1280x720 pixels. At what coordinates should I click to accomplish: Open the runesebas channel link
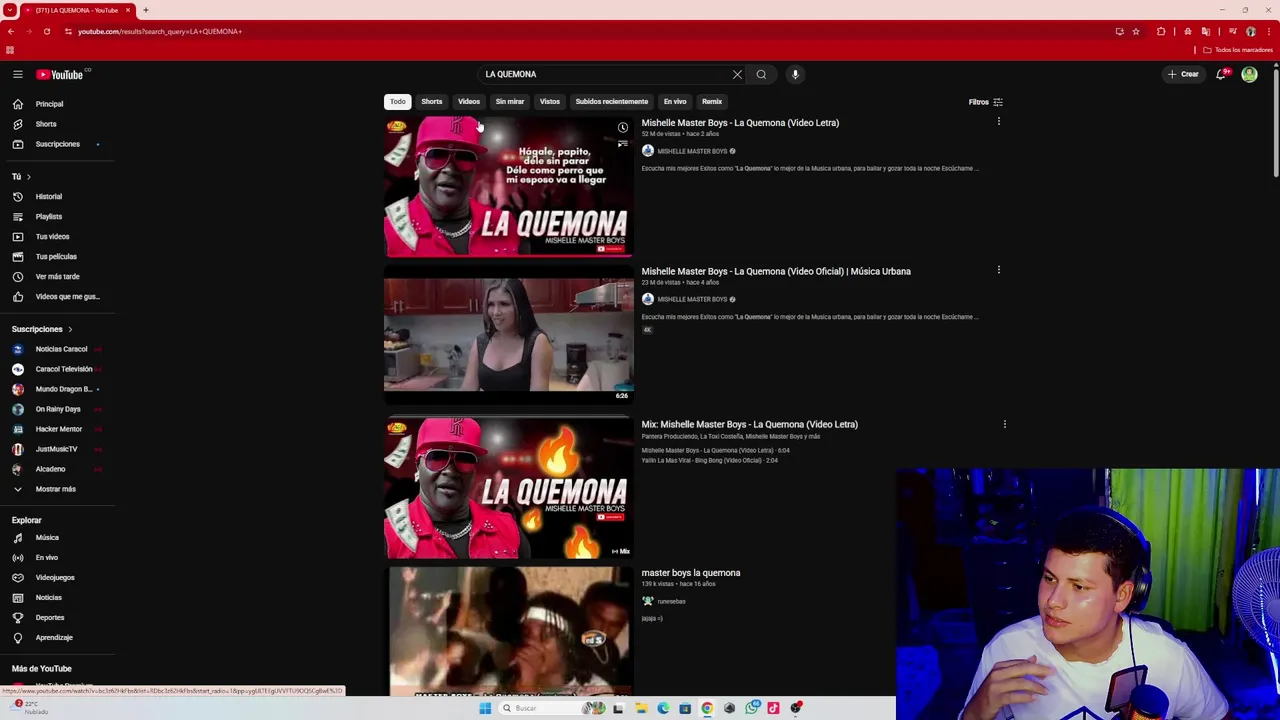pyautogui.click(x=671, y=601)
